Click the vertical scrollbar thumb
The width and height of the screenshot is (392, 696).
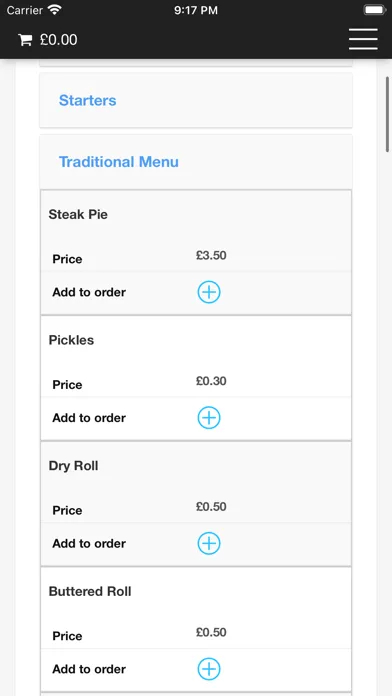click(388, 114)
